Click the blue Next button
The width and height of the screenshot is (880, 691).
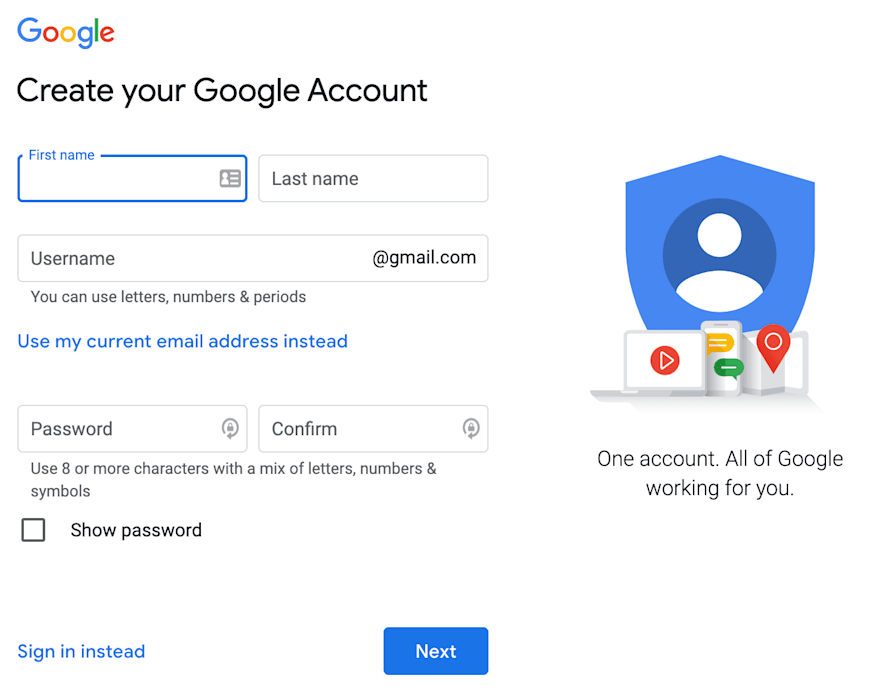[x=436, y=651]
